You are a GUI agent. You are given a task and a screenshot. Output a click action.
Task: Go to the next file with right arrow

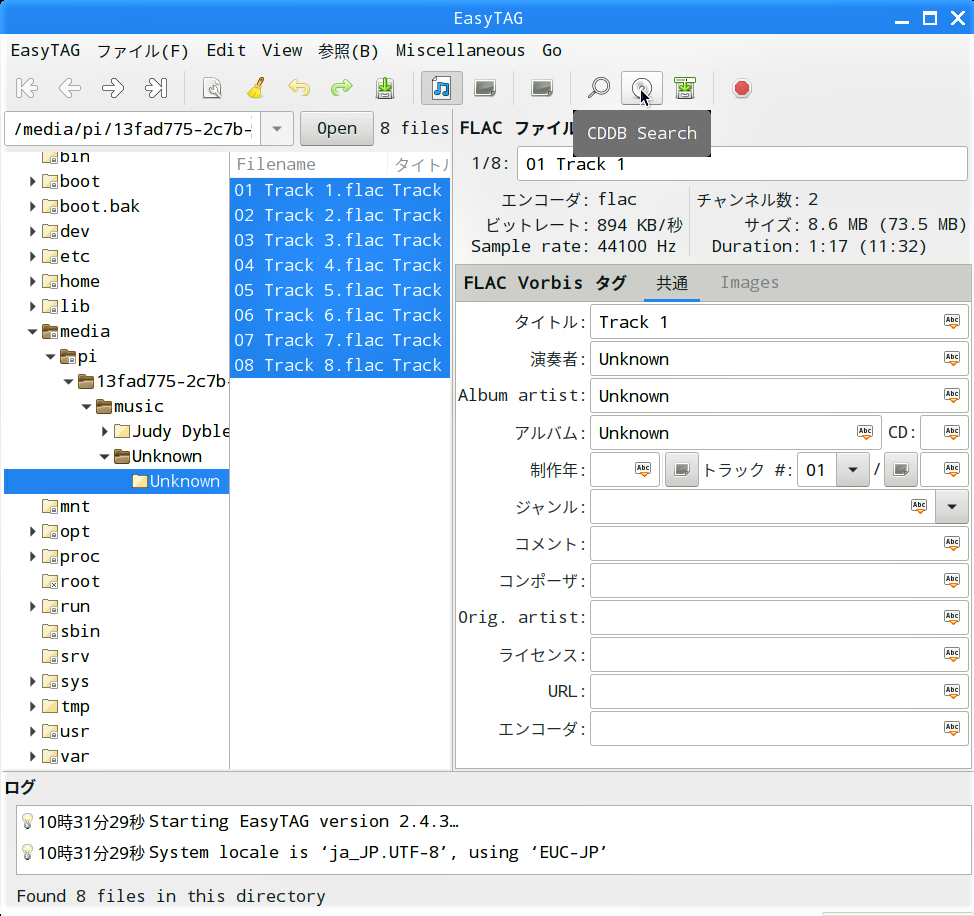pos(112,88)
